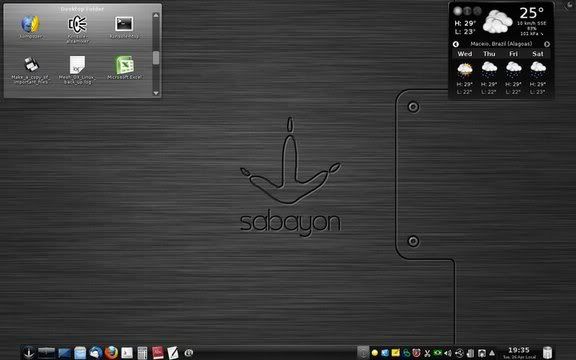Click the 19:35 digital clock
Viewport: 576px width, 360px height.
pyautogui.click(x=519, y=350)
